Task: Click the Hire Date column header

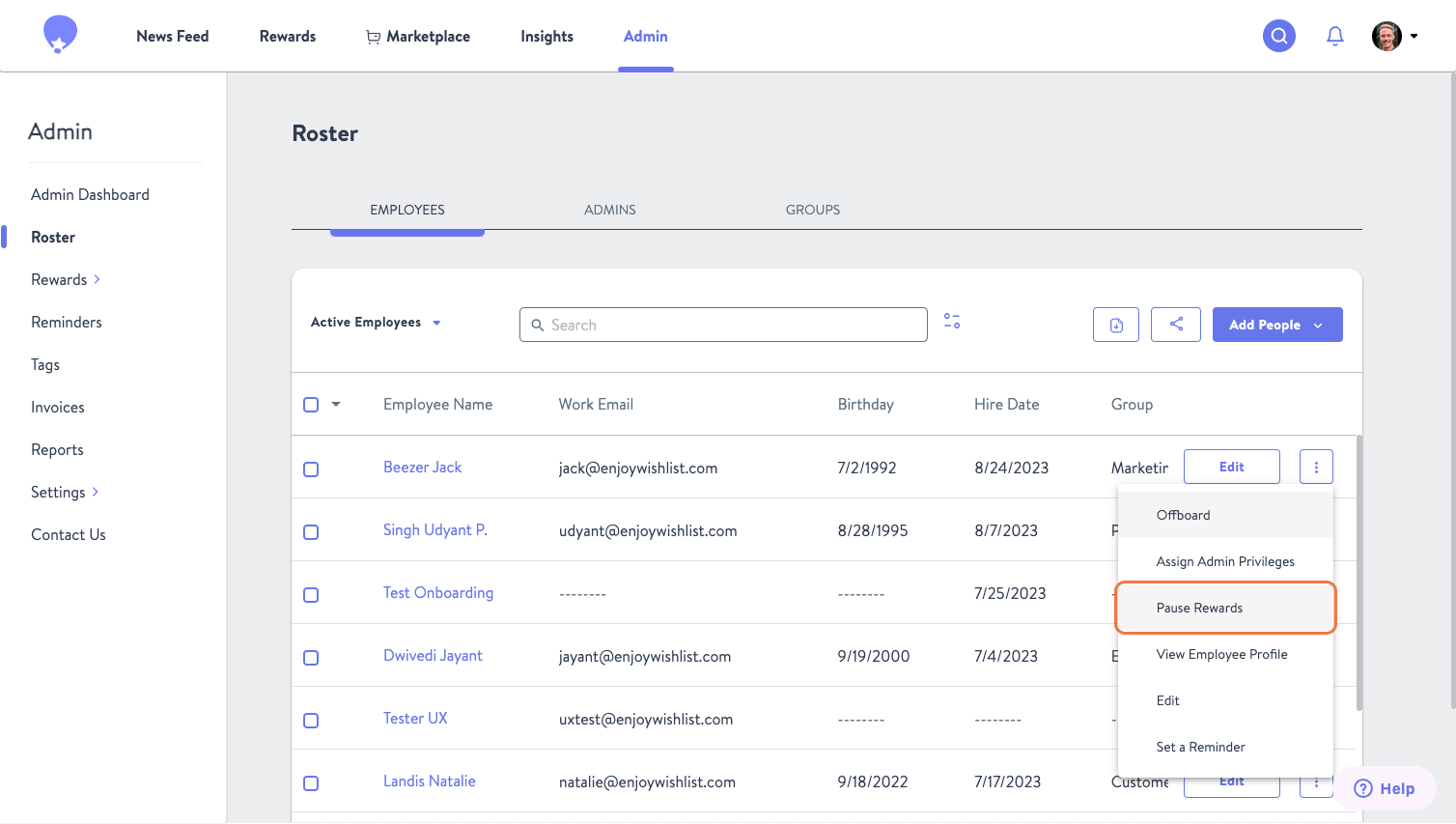Action: pos(1007,405)
